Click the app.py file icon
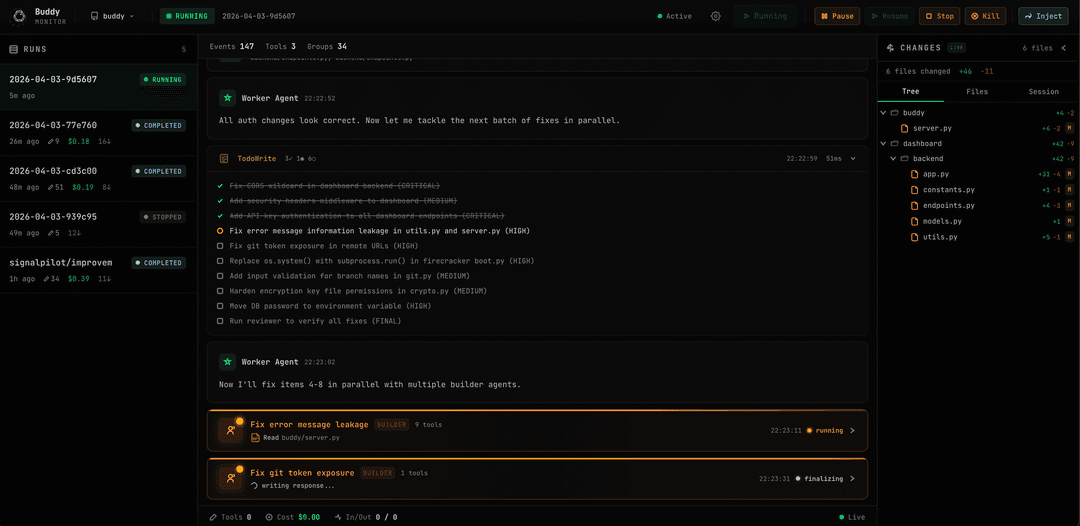Screen dimensions: 1080x526 [915, 174]
